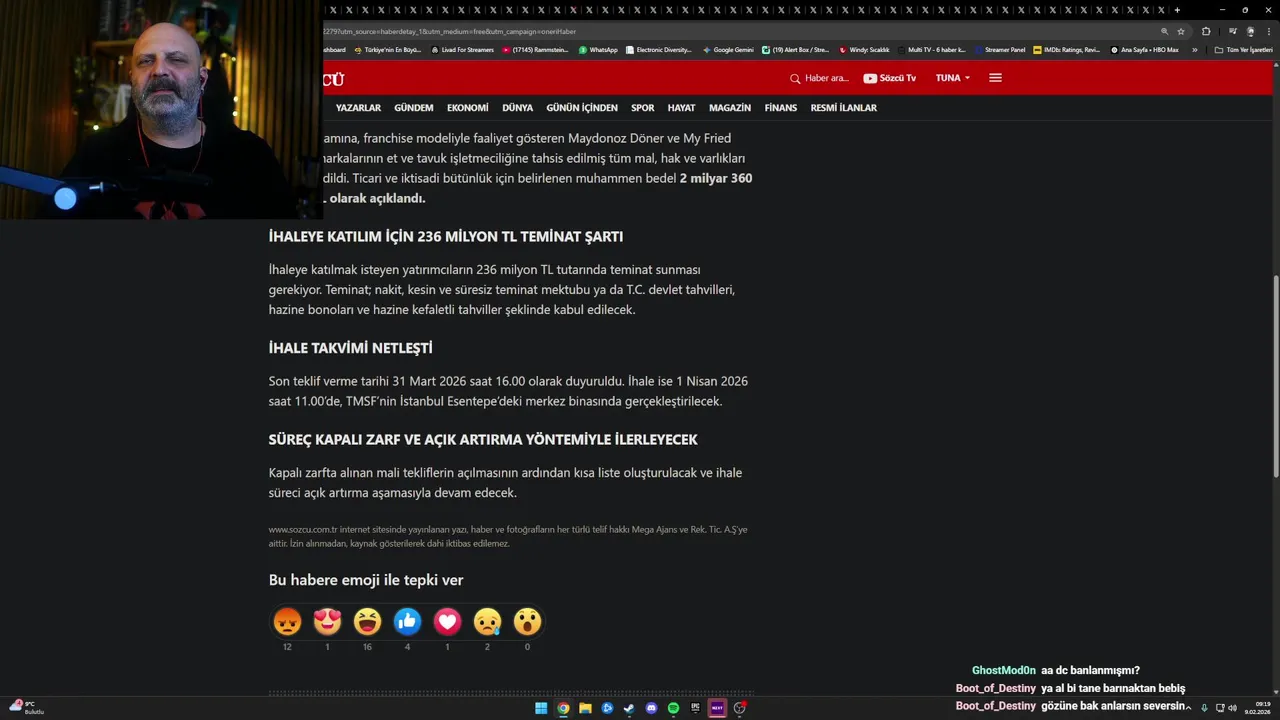This screenshot has width=1280, height=720.
Task: React with the sad tear emoji
Action: [x=487, y=622]
